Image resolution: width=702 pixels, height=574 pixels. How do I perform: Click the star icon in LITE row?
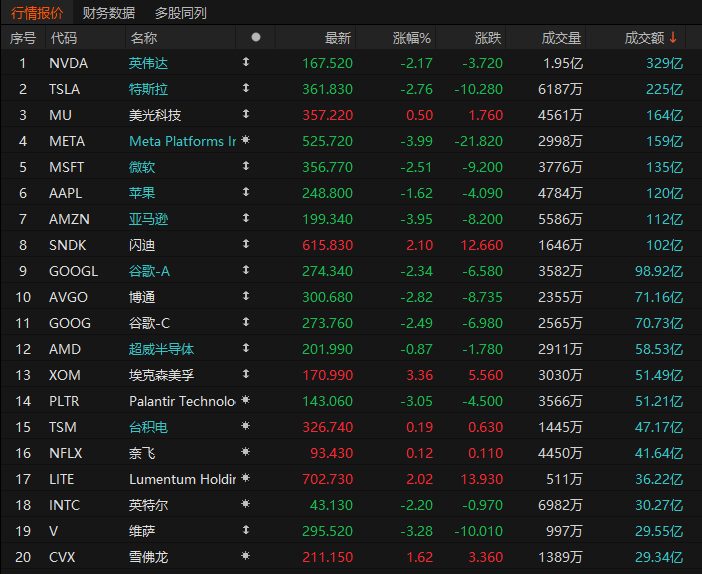(x=245, y=478)
